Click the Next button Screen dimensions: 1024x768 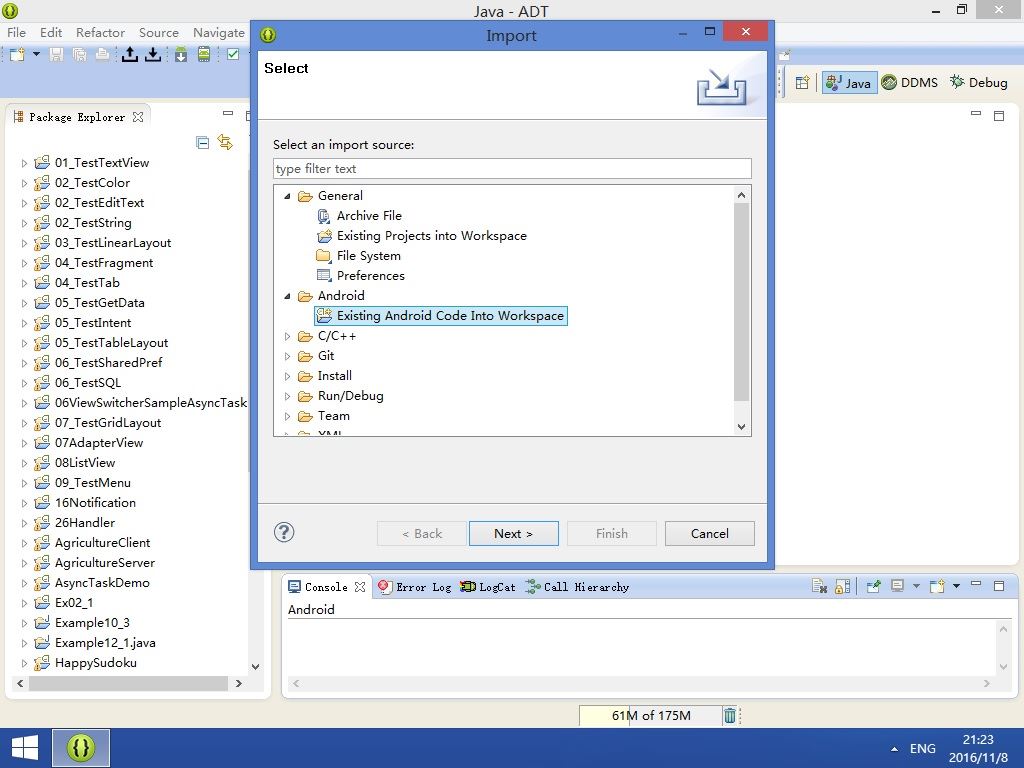pos(513,534)
